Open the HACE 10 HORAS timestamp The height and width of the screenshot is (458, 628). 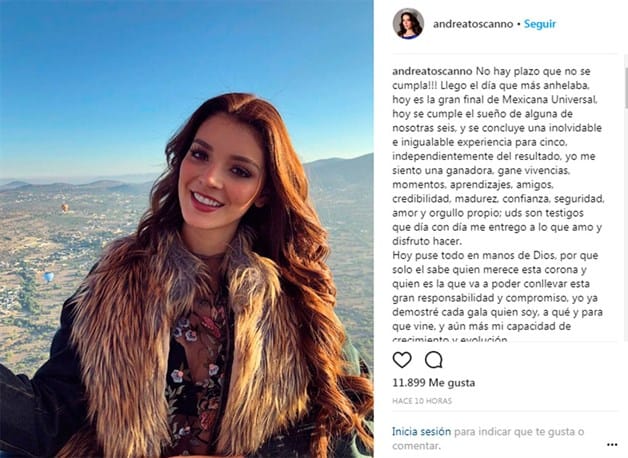(x=422, y=401)
